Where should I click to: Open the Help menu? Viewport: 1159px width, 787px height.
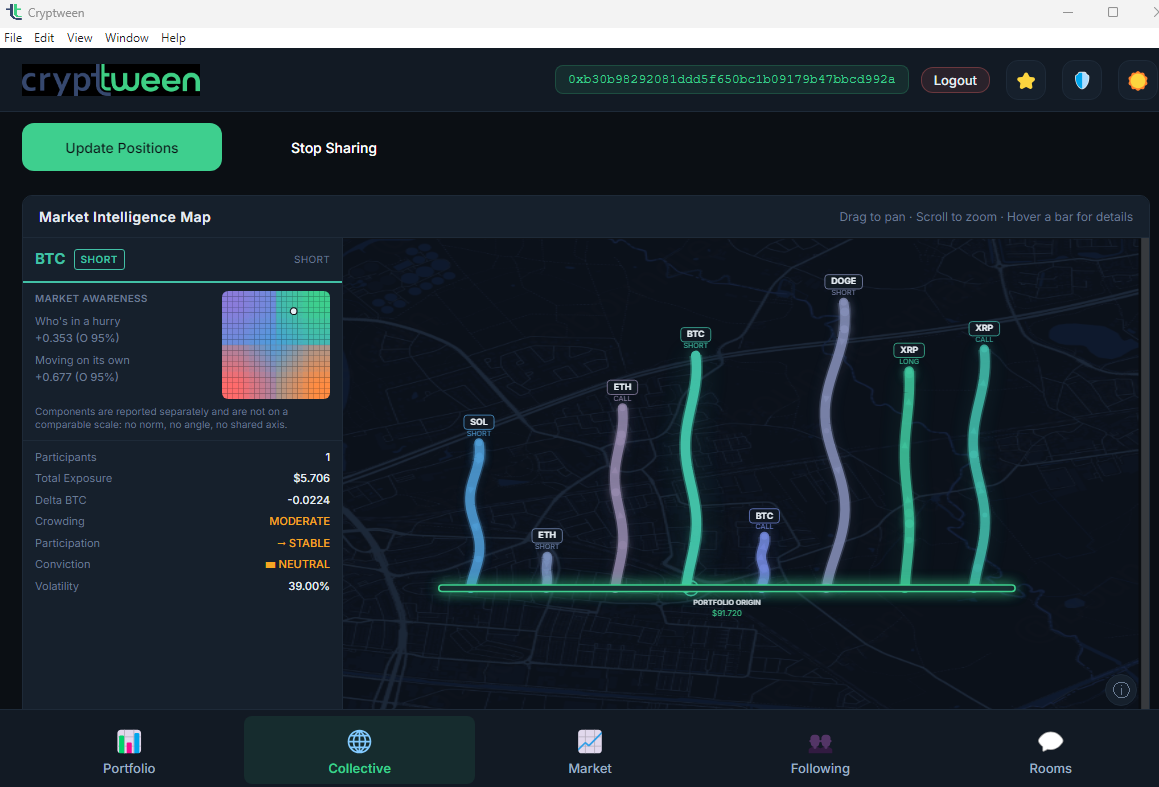tap(173, 38)
